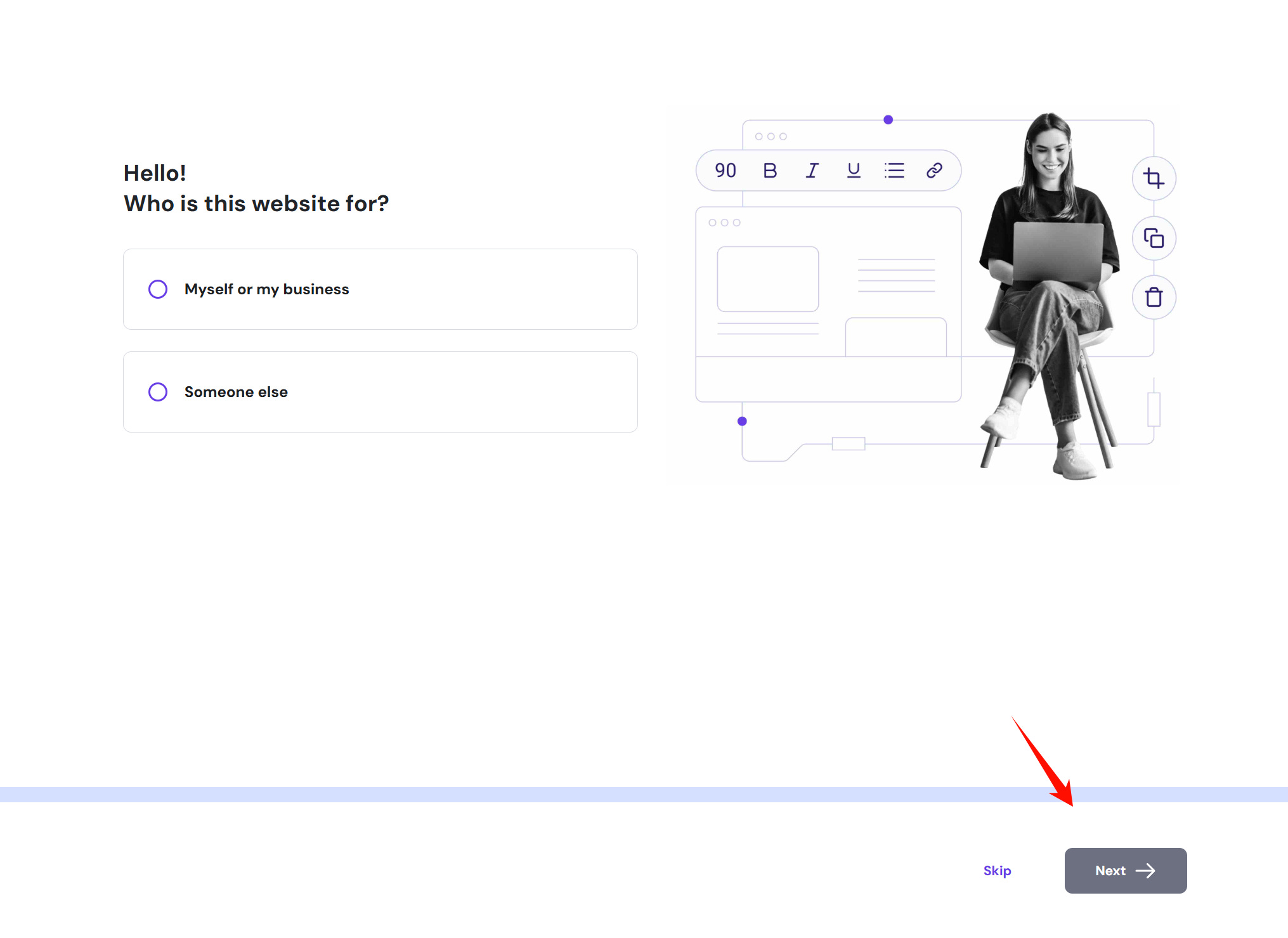Screen dimensions: 1288x938
Task: Click the Underline icon in illustration toolbar
Action: tap(854, 171)
